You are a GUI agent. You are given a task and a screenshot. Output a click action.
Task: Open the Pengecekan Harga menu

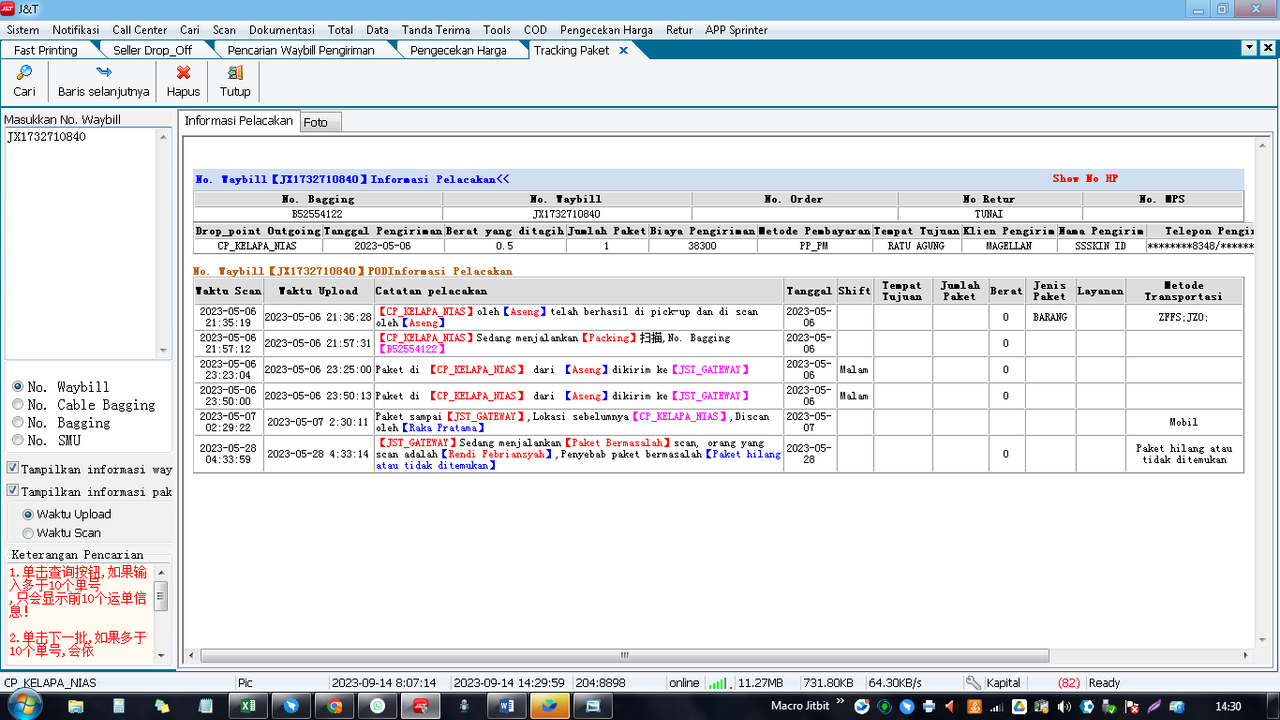pyautogui.click(x=606, y=30)
